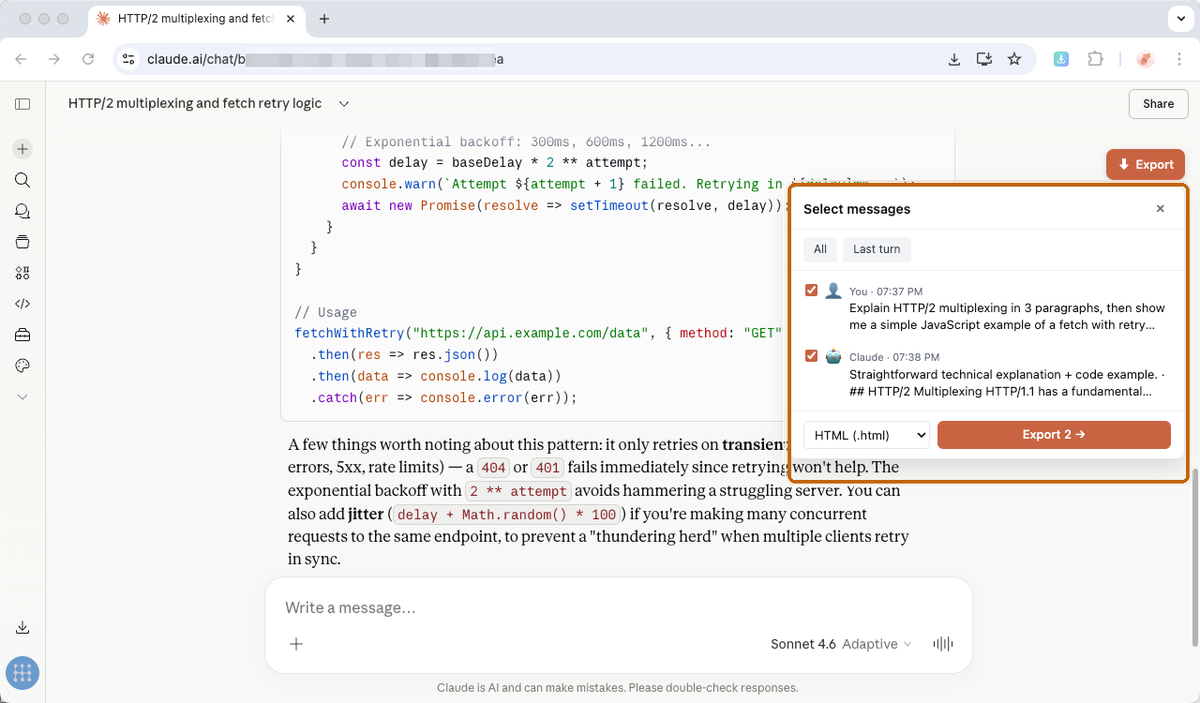The image size is (1200, 703).
Task: Open the code brackets icon in sidebar
Action: tap(22, 304)
